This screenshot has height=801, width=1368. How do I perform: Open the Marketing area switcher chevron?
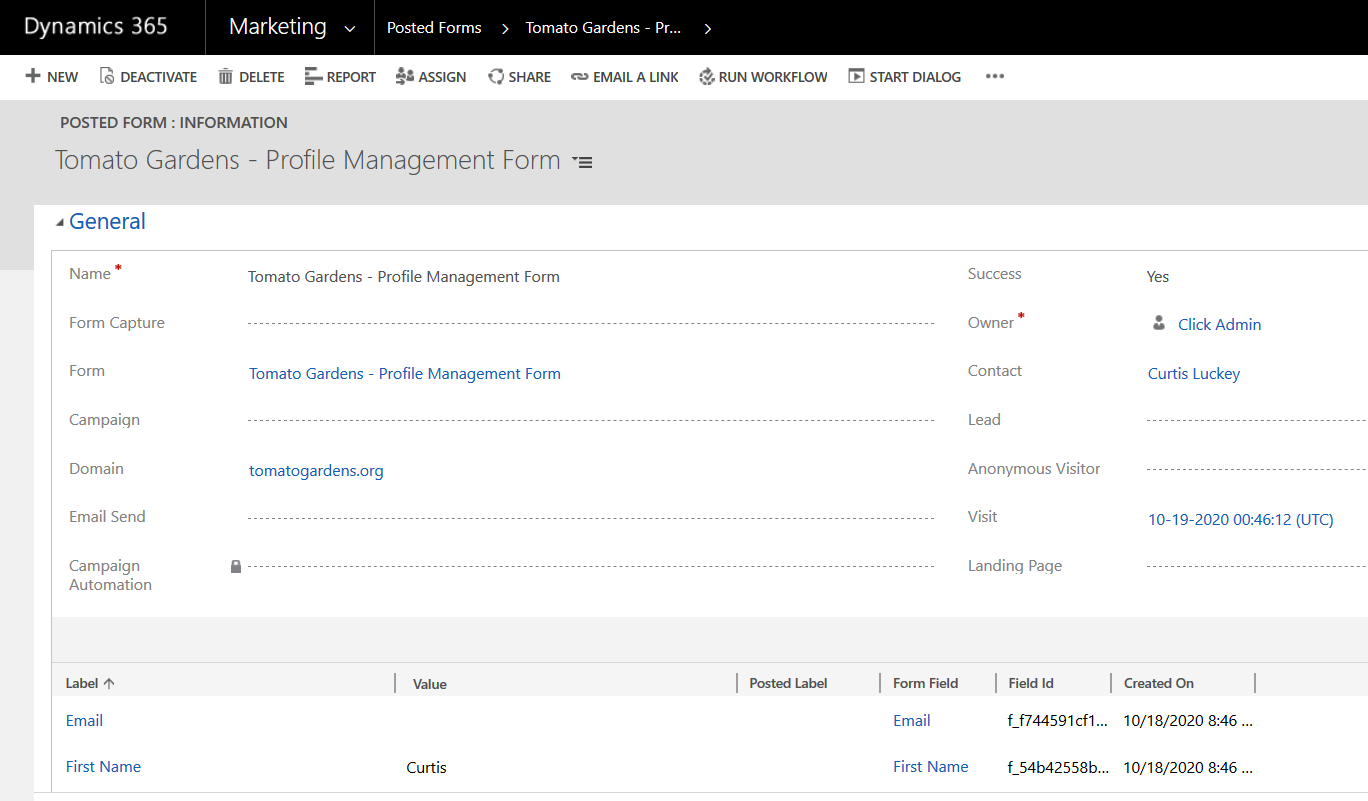point(349,28)
